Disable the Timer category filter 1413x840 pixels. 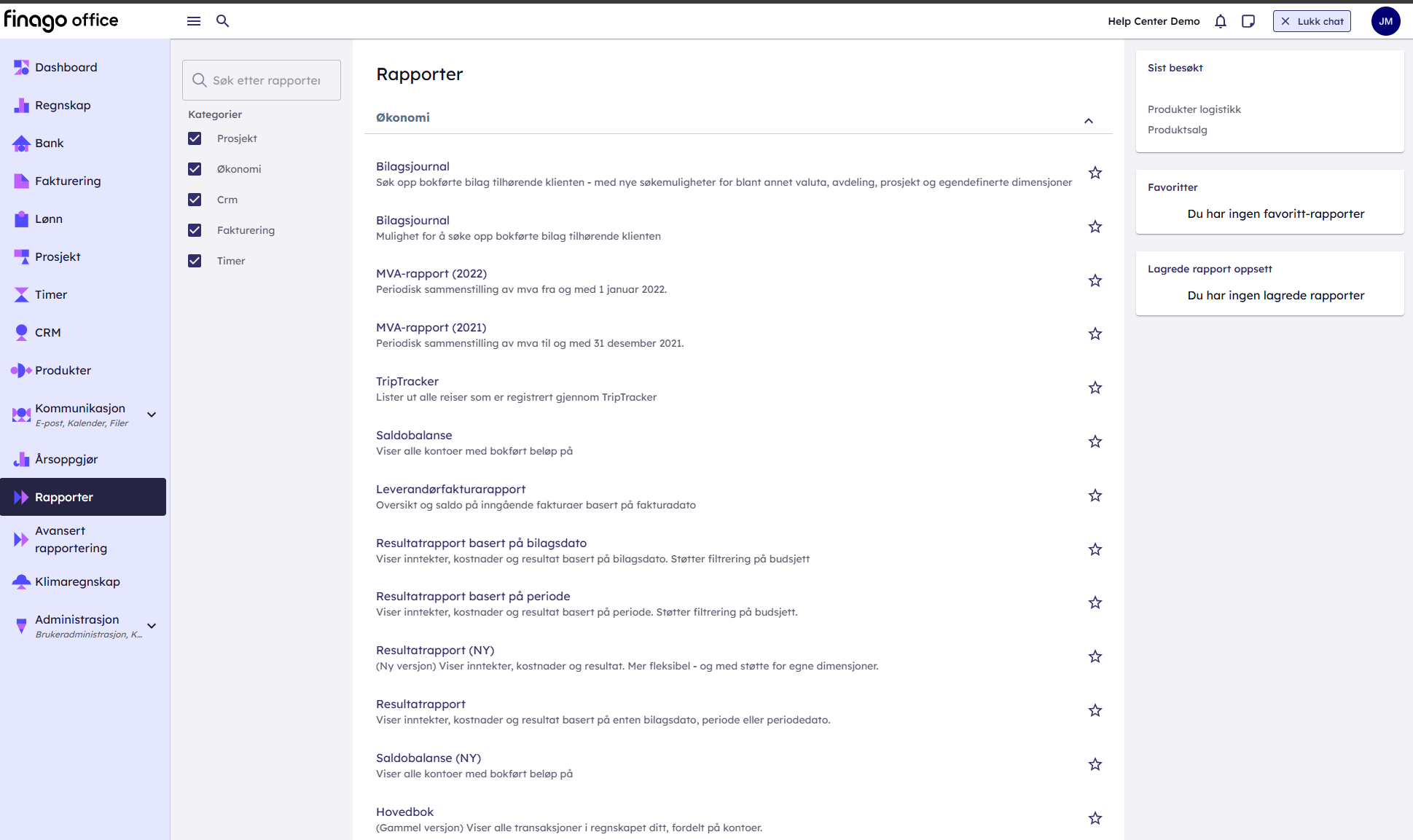[x=195, y=261]
